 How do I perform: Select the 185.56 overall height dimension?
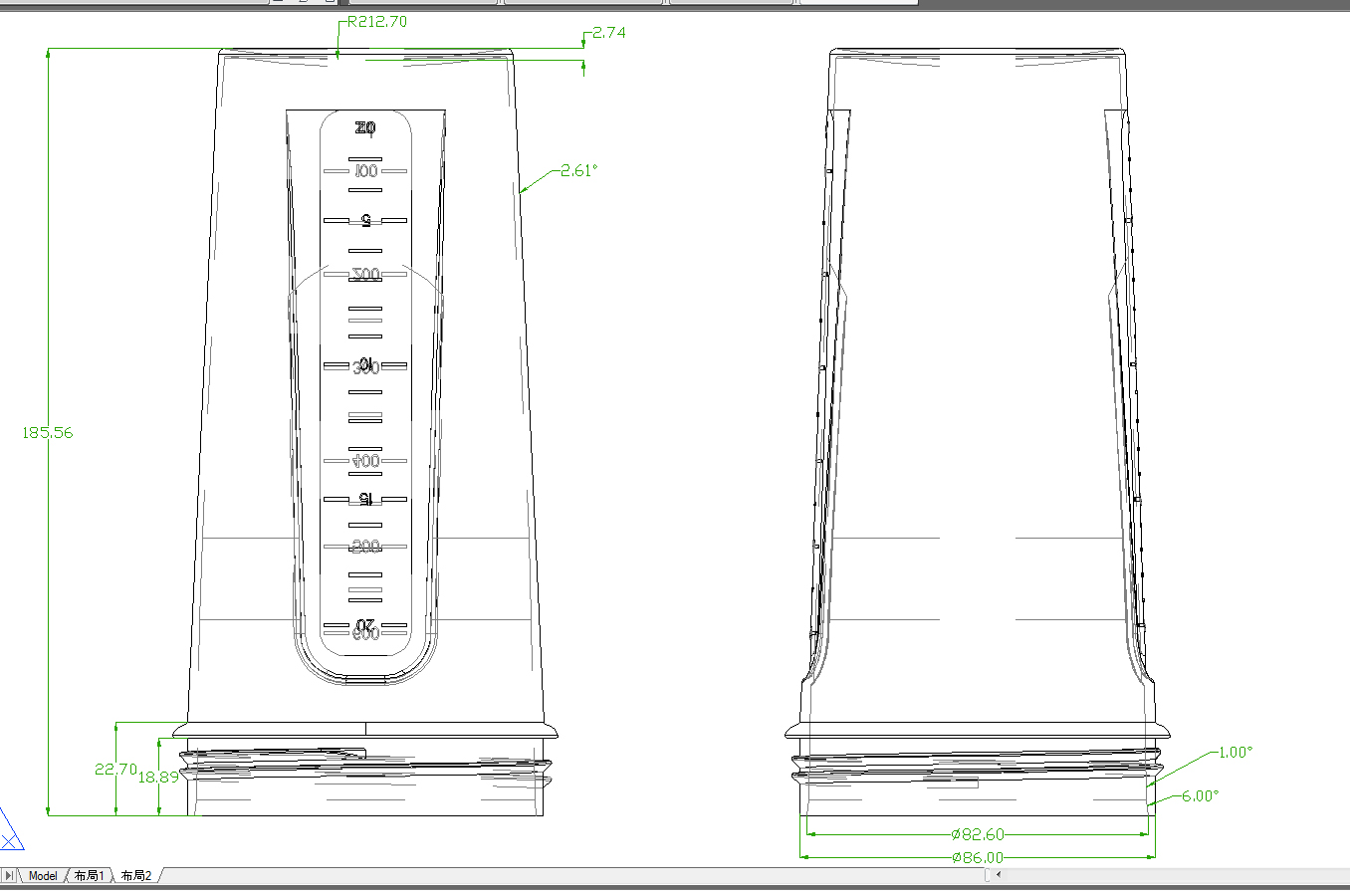click(x=48, y=433)
